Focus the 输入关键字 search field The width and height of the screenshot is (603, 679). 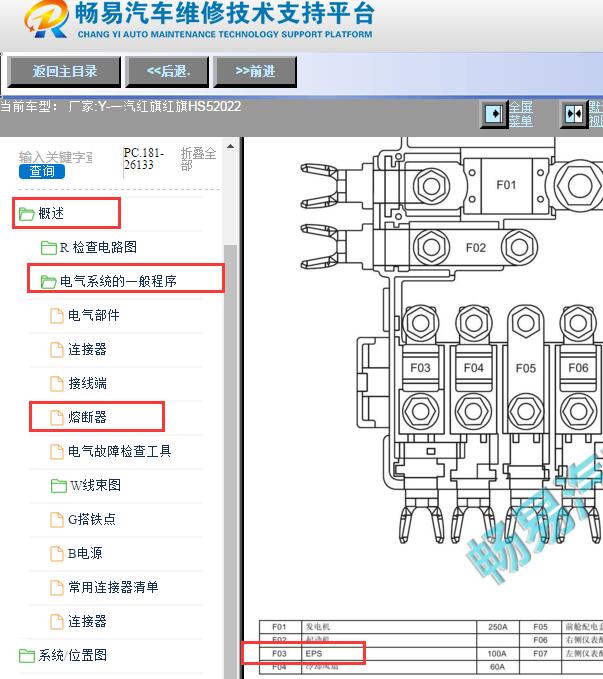coord(55,157)
